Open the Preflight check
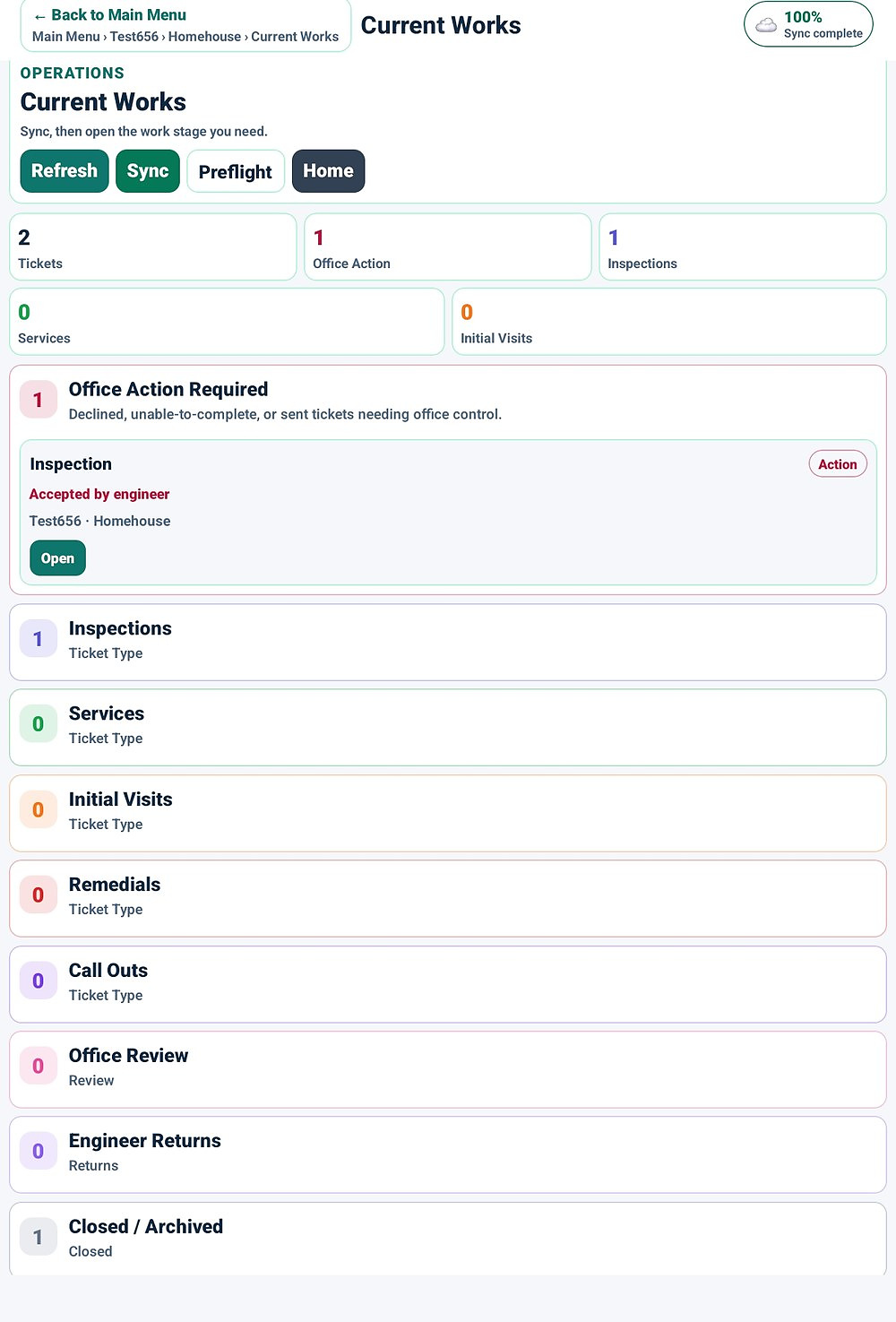 coord(236,171)
